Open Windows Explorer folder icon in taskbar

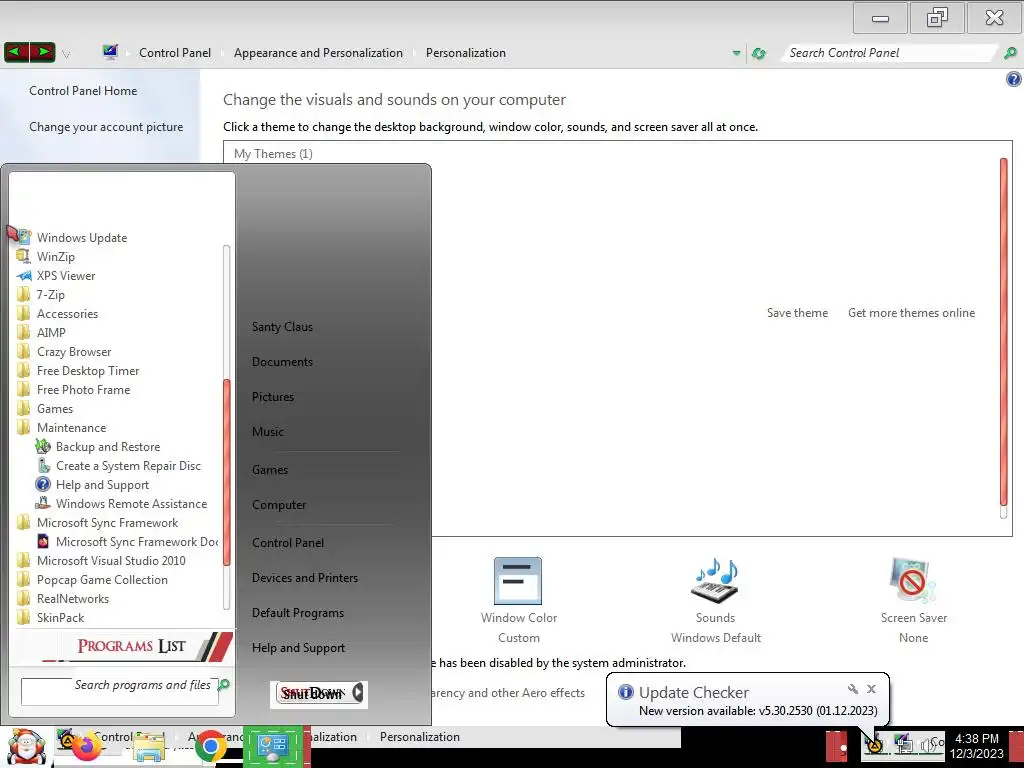[x=149, y=747]
